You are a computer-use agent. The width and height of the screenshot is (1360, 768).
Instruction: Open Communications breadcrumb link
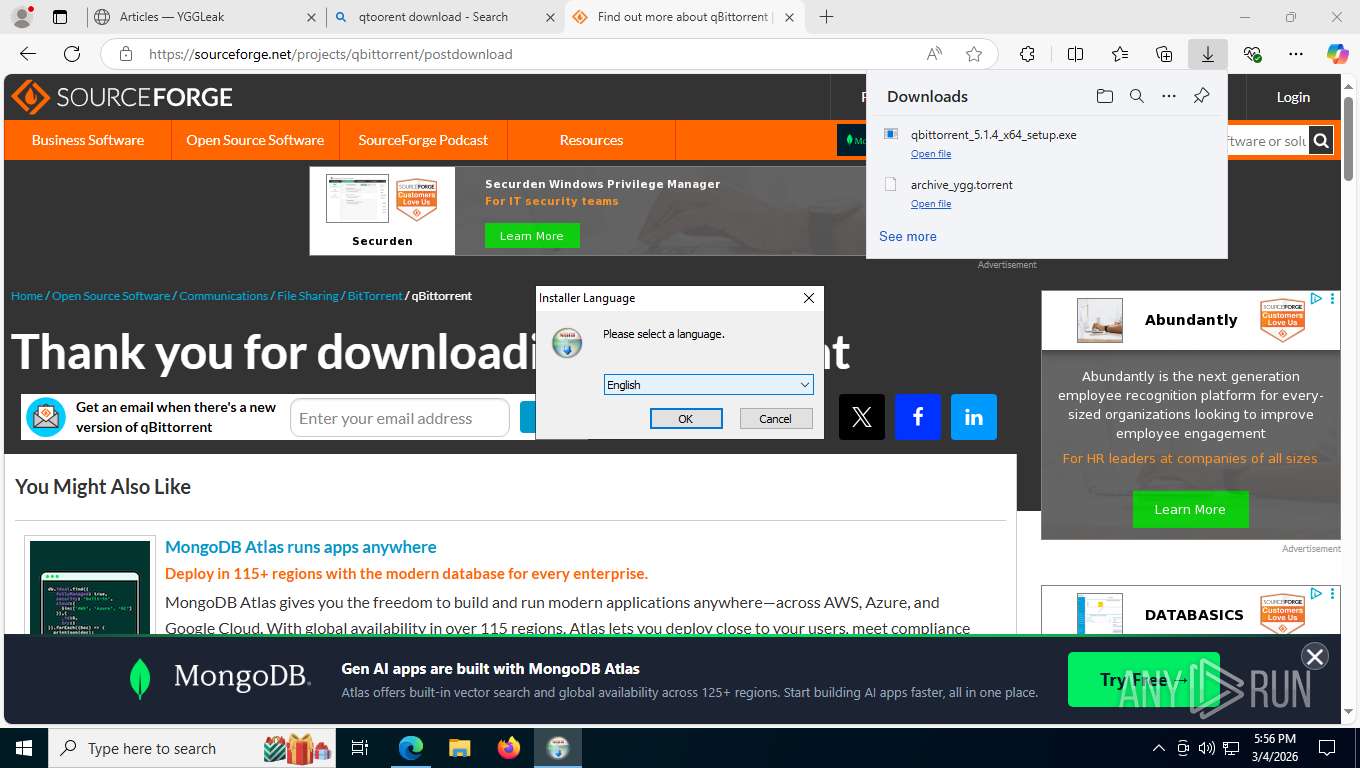pyautogui.click(x=224, y=296)
